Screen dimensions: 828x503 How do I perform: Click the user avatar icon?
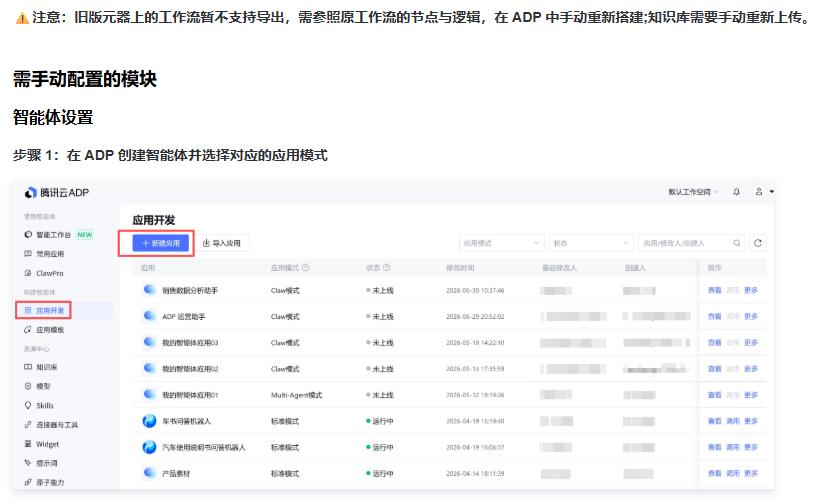coord(759,192)
